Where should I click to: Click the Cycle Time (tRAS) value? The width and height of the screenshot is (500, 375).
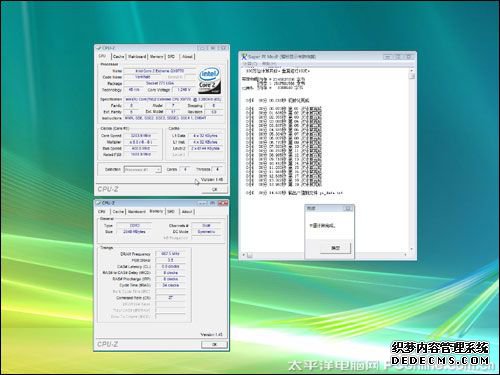click(x=170, y=285)
